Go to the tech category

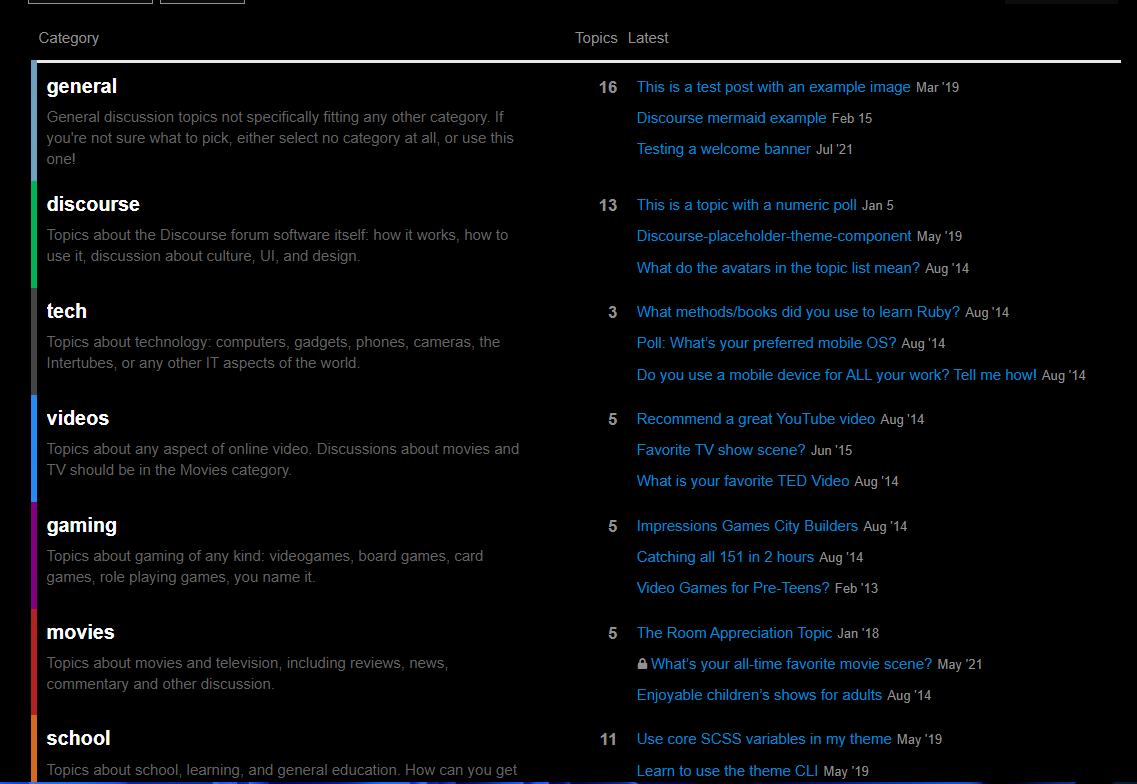coord(67,311)
